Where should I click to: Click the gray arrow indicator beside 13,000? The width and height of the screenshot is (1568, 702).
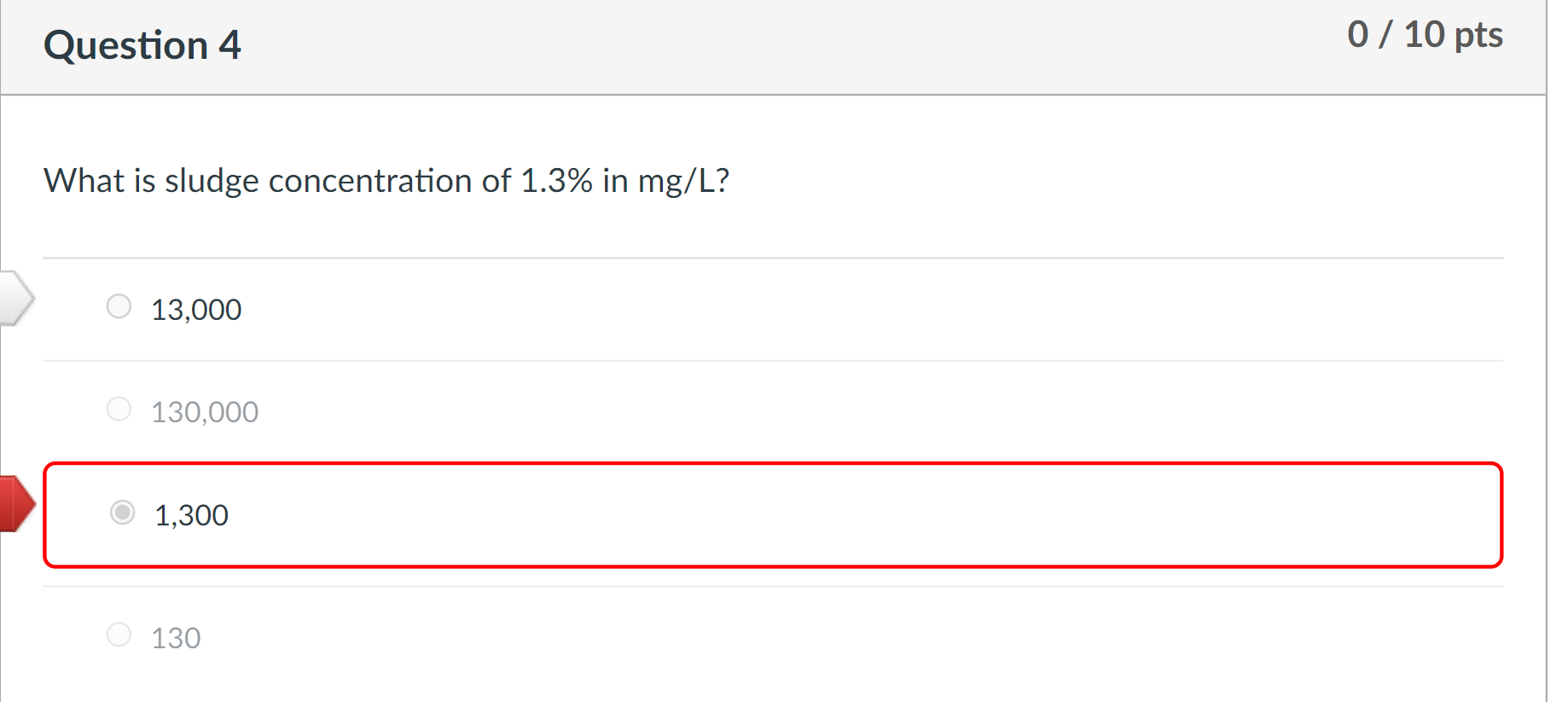pos(13,298)
